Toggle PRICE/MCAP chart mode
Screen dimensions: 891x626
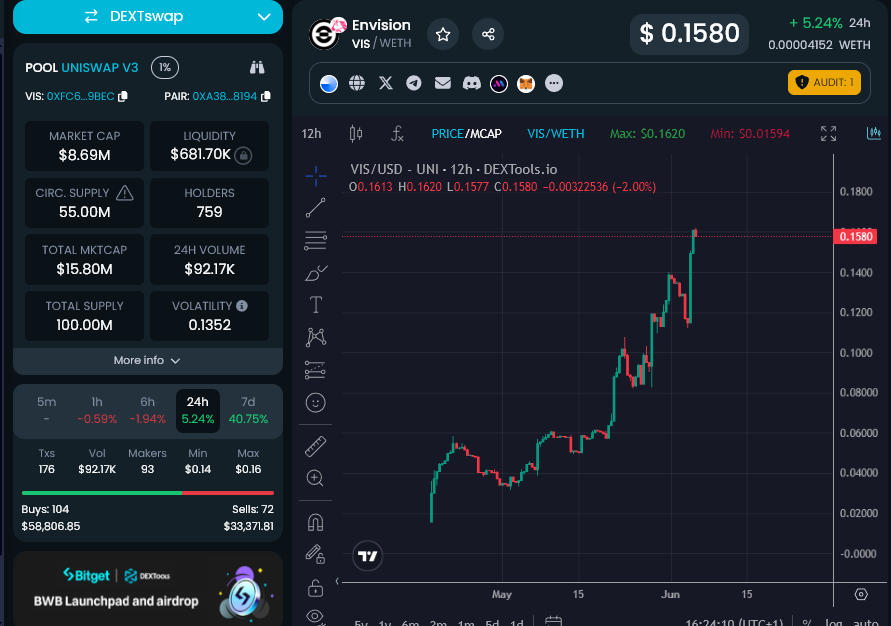(467, 134)
